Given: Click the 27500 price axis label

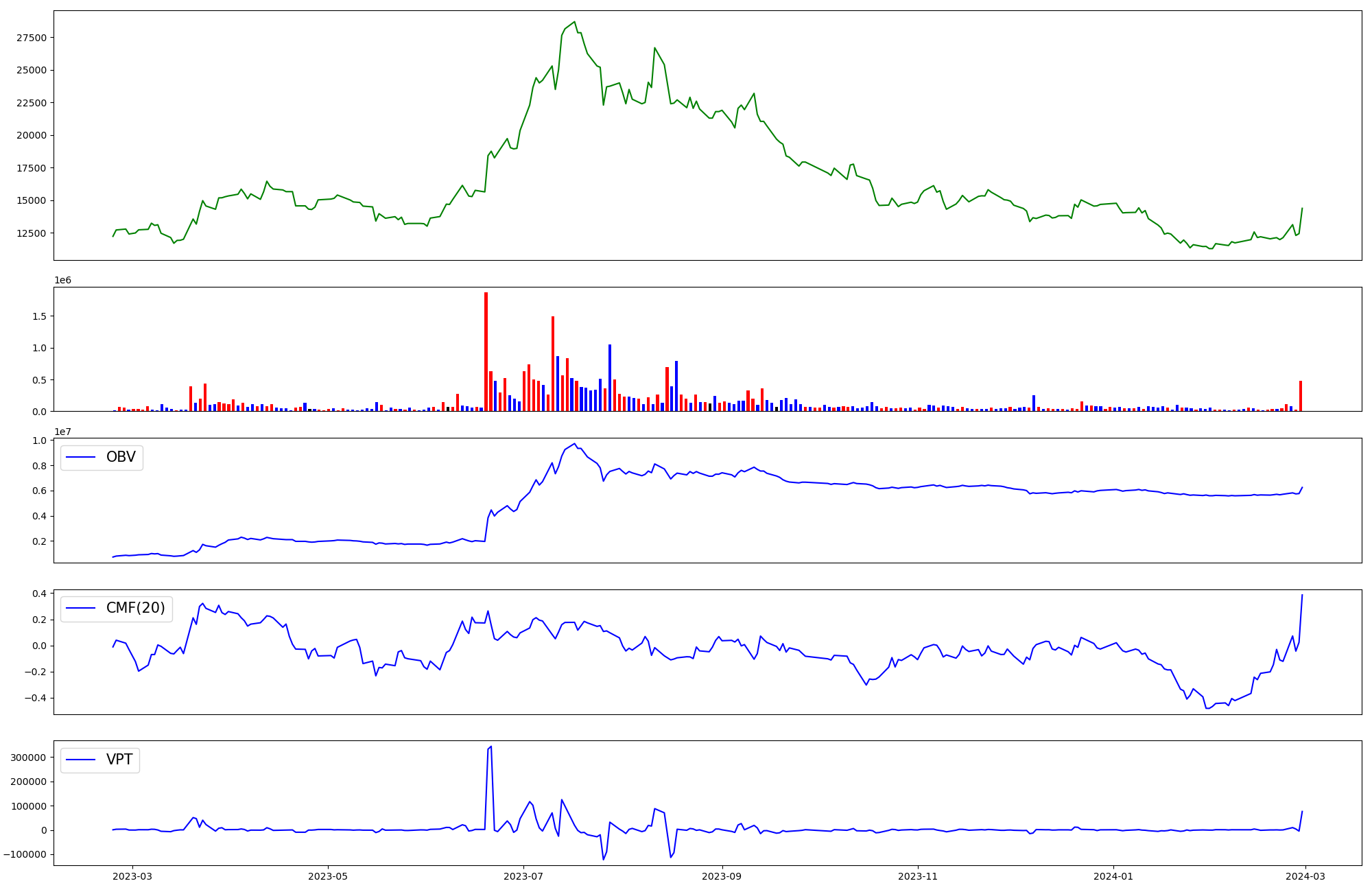Looking at the screenshot, I should 32,38.
